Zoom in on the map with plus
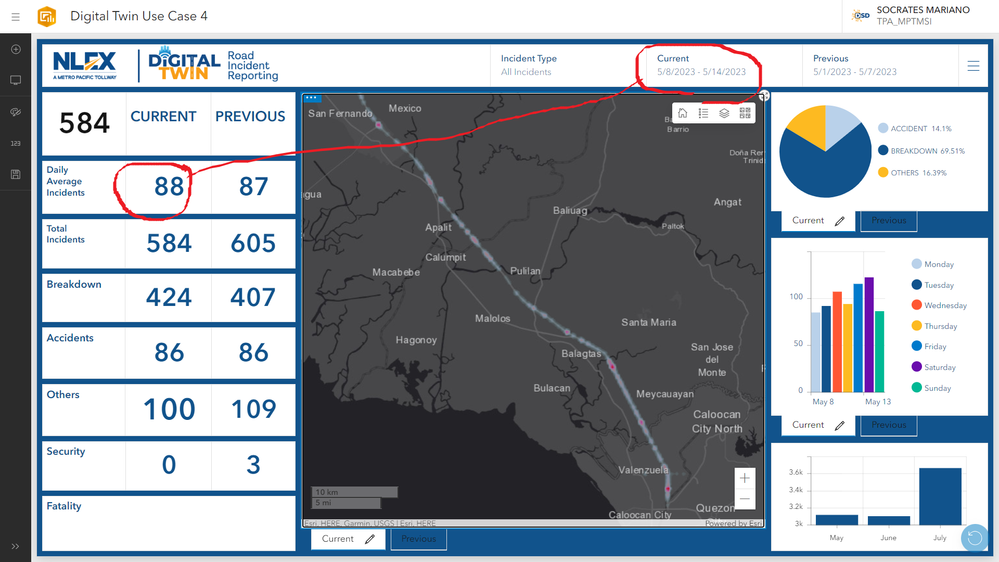999x562 pixels. coord(744,478)
